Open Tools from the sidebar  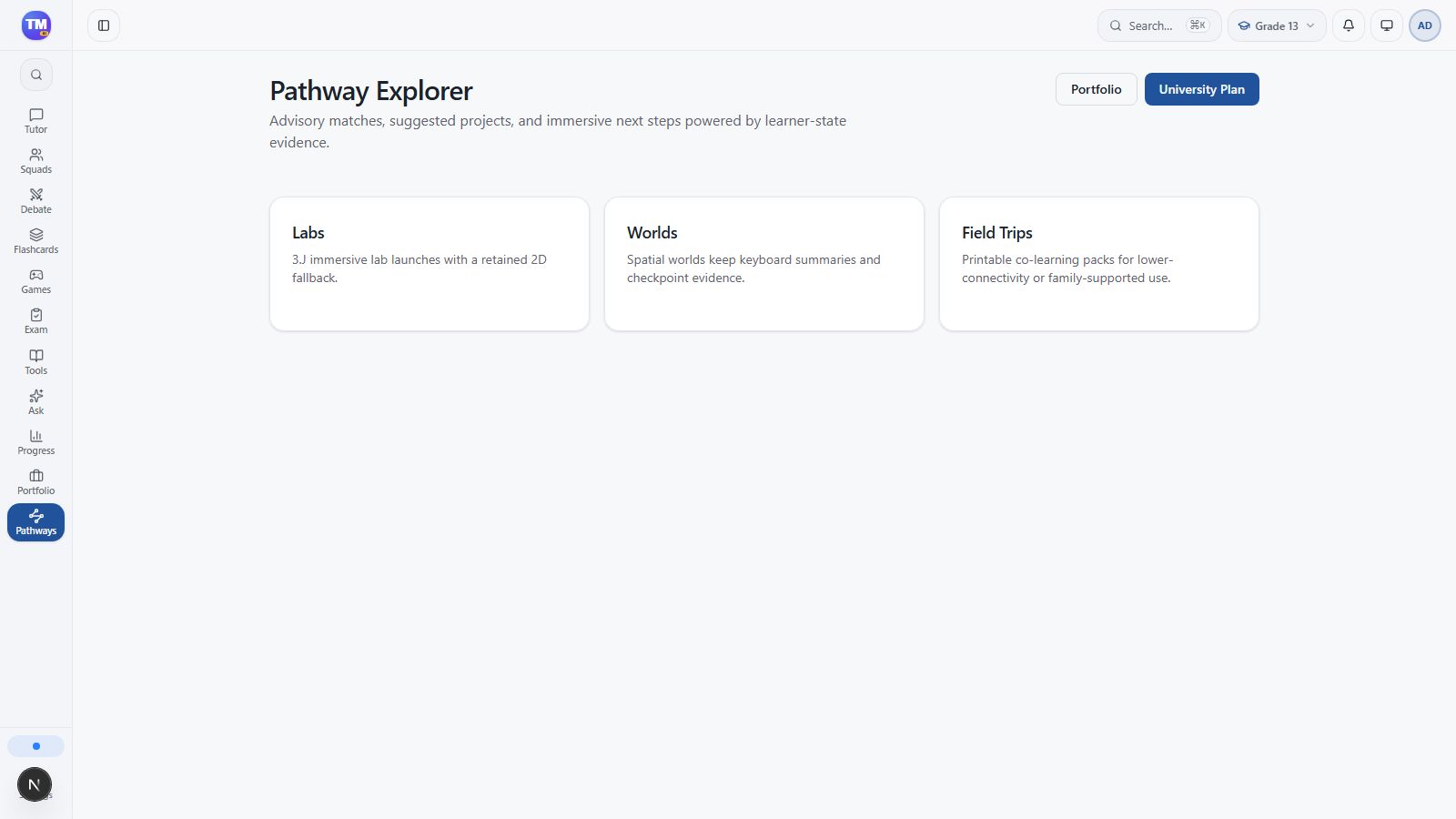[35, 362]
